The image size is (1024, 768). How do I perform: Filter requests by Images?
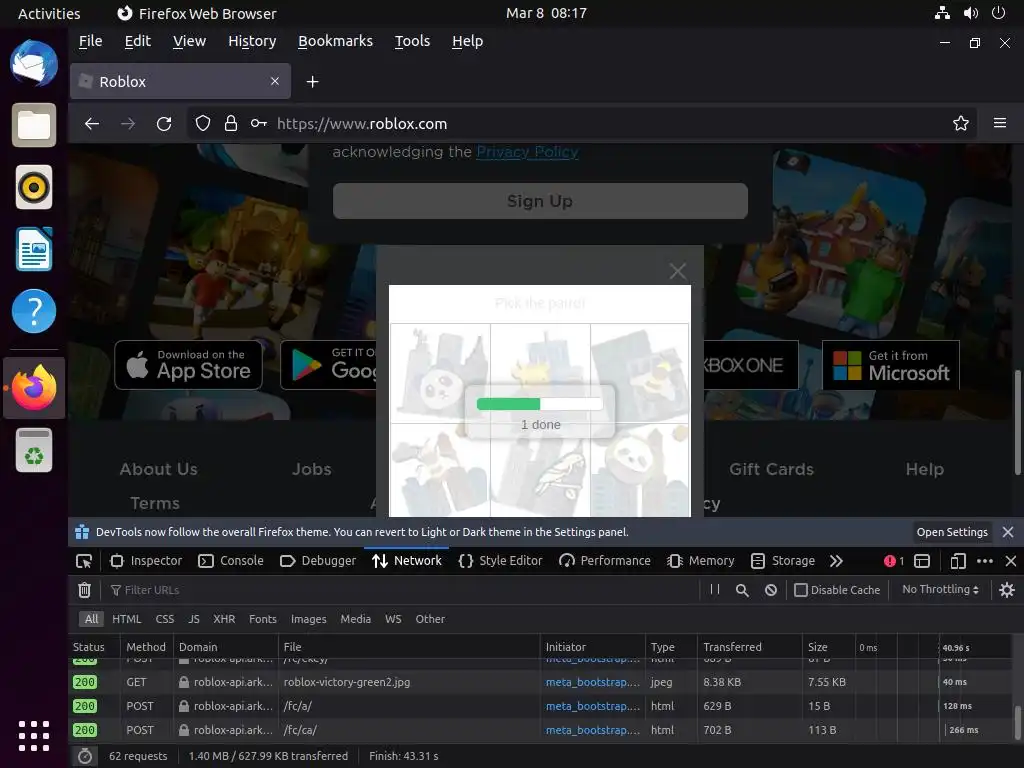click(x=308, y=618)
